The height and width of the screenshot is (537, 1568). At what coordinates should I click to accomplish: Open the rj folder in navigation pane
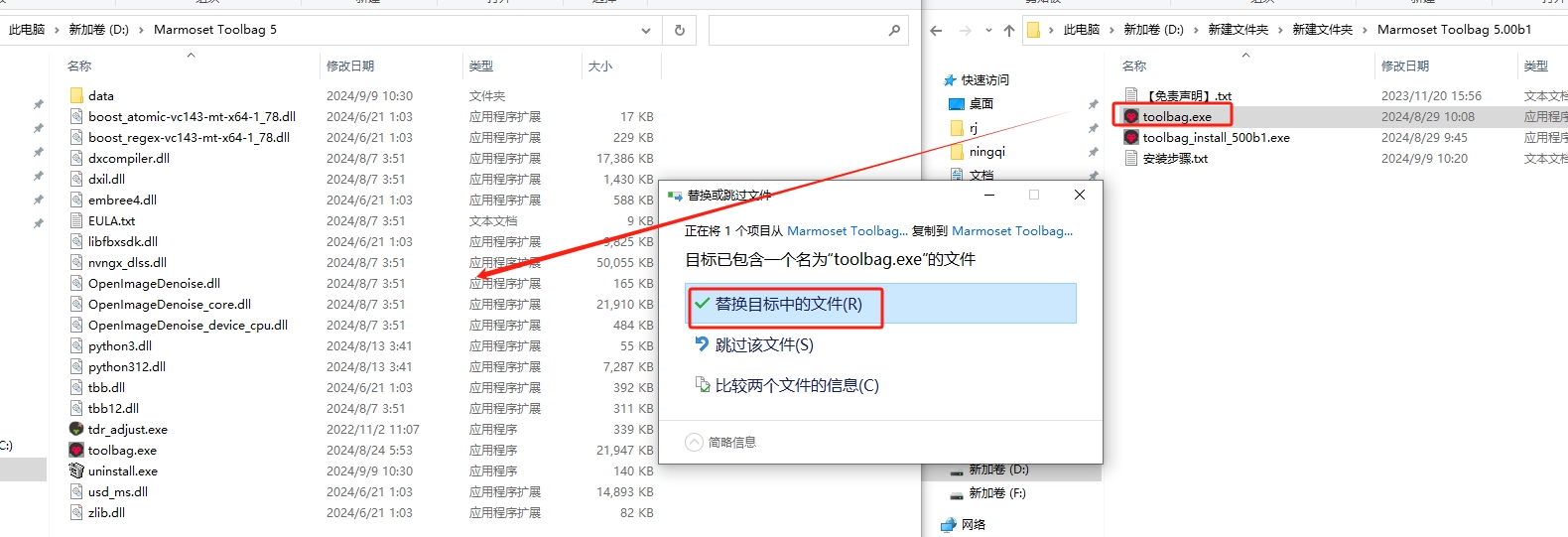coord(974,128)
